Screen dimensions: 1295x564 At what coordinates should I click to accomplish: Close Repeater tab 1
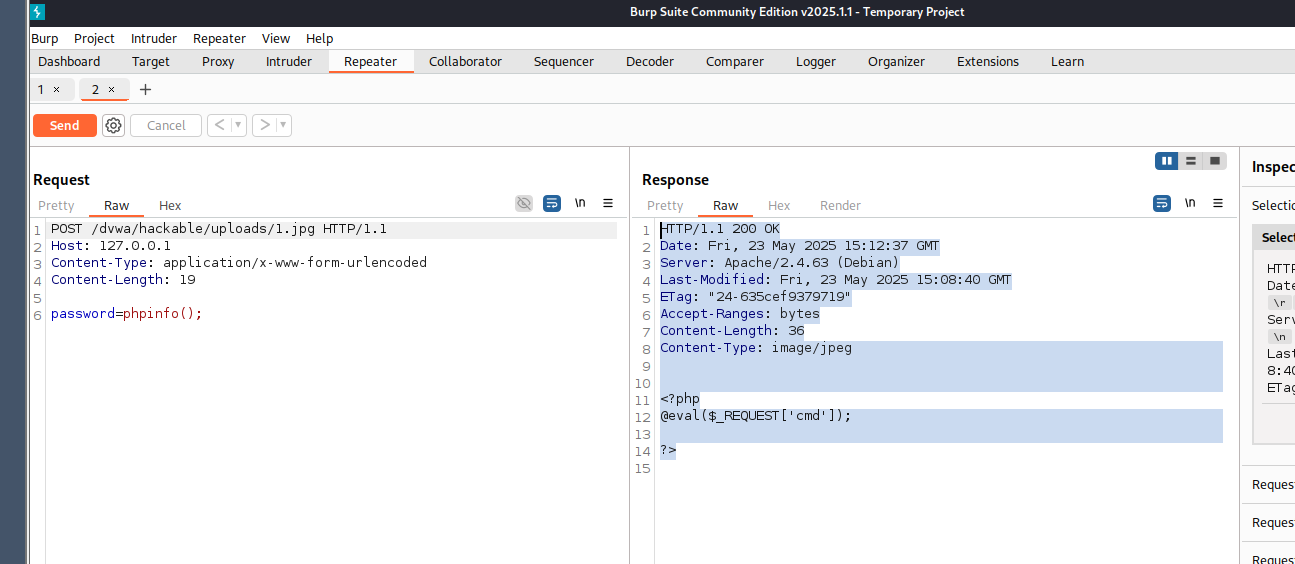(56, 89)
